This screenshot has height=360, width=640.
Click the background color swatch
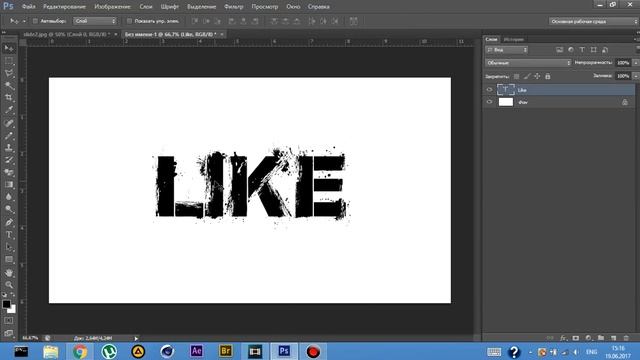12,310
